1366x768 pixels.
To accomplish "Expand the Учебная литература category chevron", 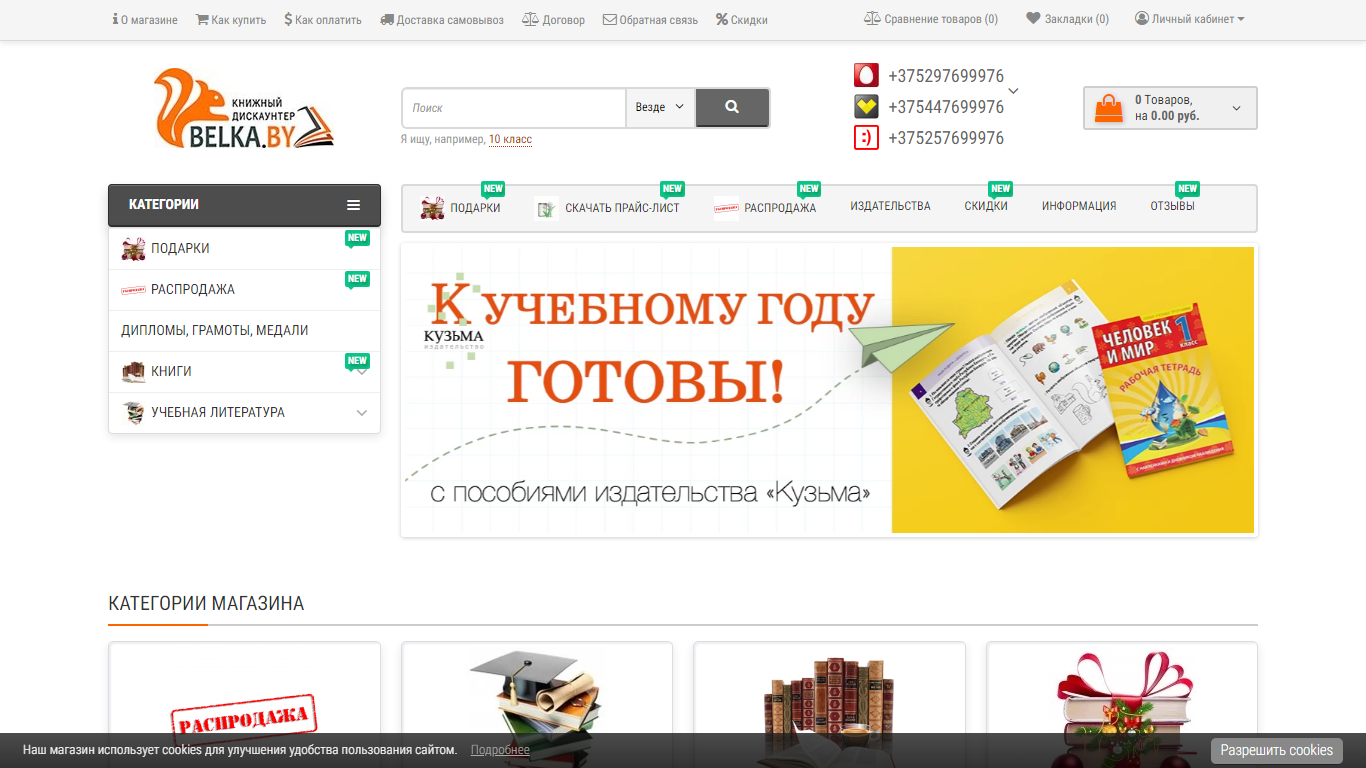I will (362, 413).
